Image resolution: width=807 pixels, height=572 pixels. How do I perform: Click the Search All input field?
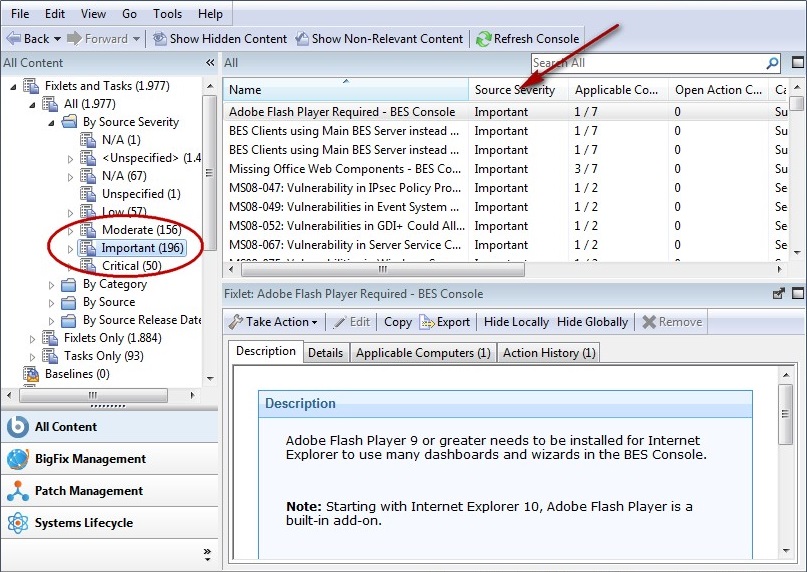click(645, 63)
